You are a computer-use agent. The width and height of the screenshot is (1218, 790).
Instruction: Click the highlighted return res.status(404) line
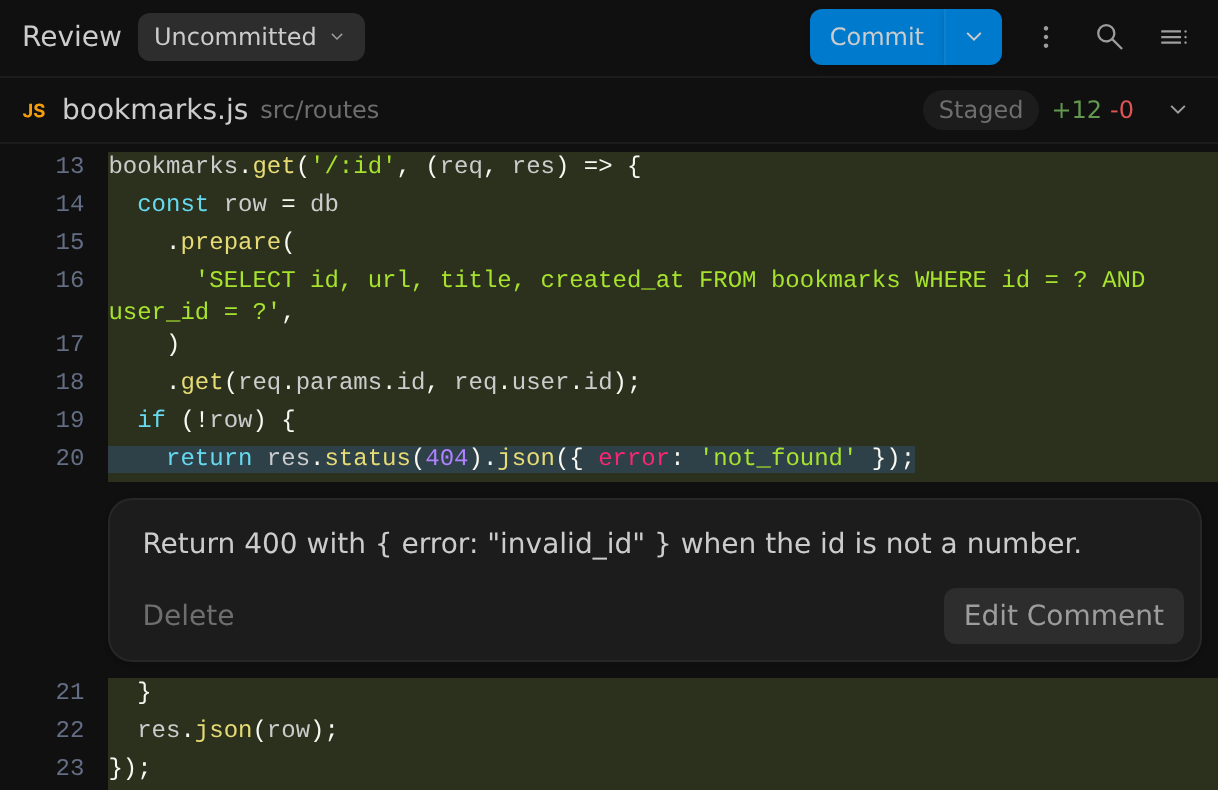[x=512, y=458]
